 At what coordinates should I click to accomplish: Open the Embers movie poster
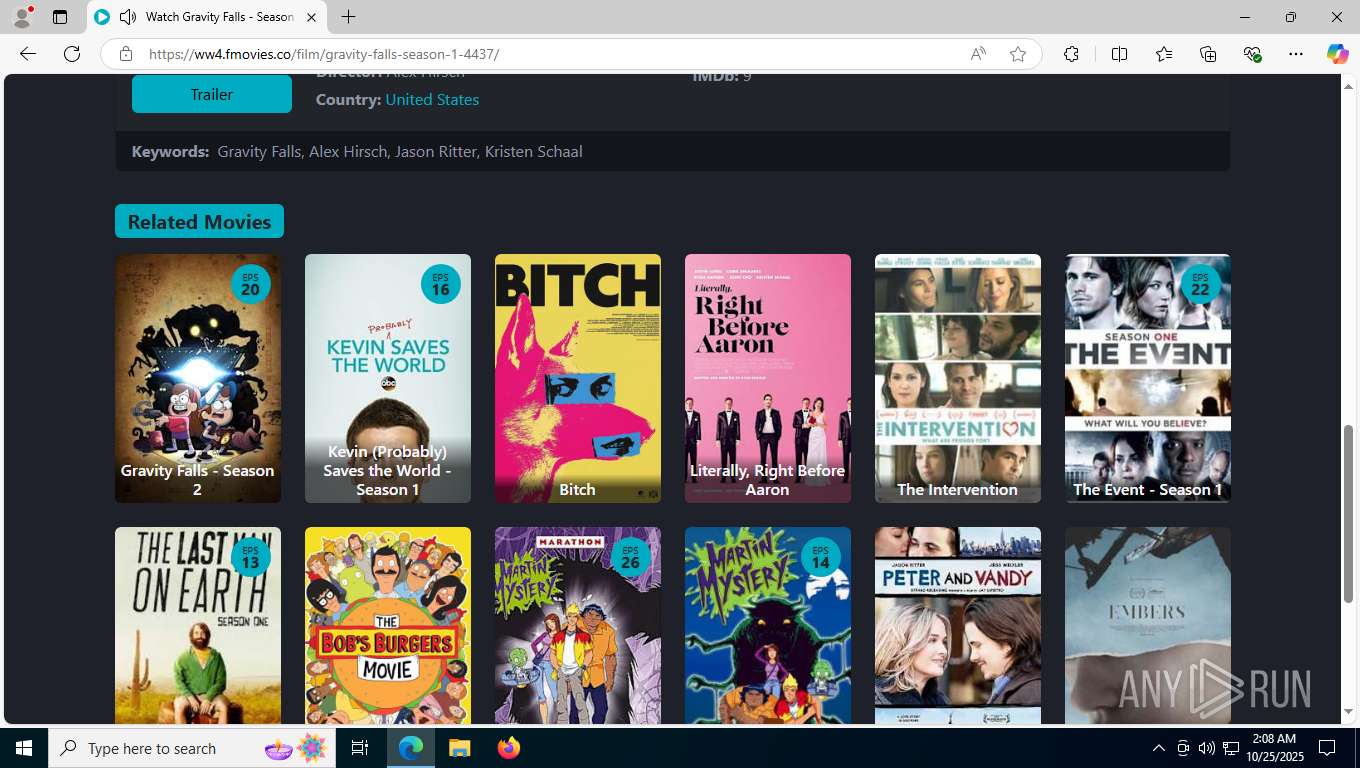tap(1148, 625)
